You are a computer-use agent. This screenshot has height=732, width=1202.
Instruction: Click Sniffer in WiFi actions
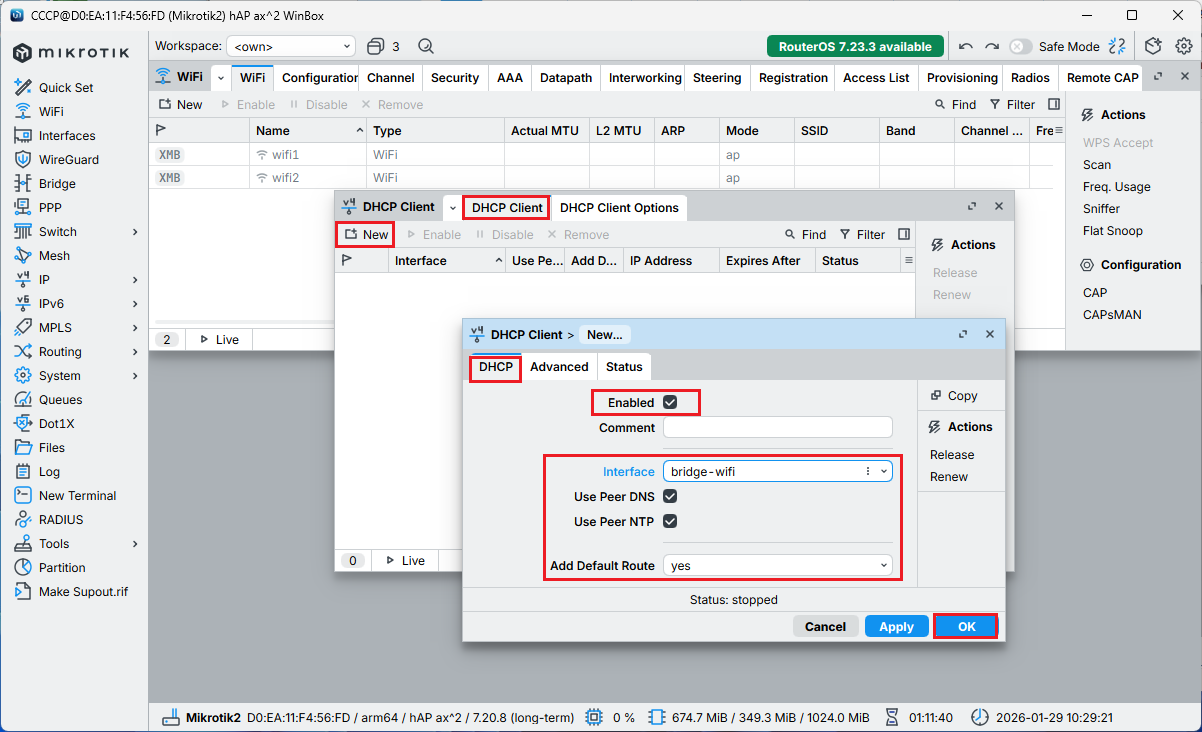click(1101, 208)
